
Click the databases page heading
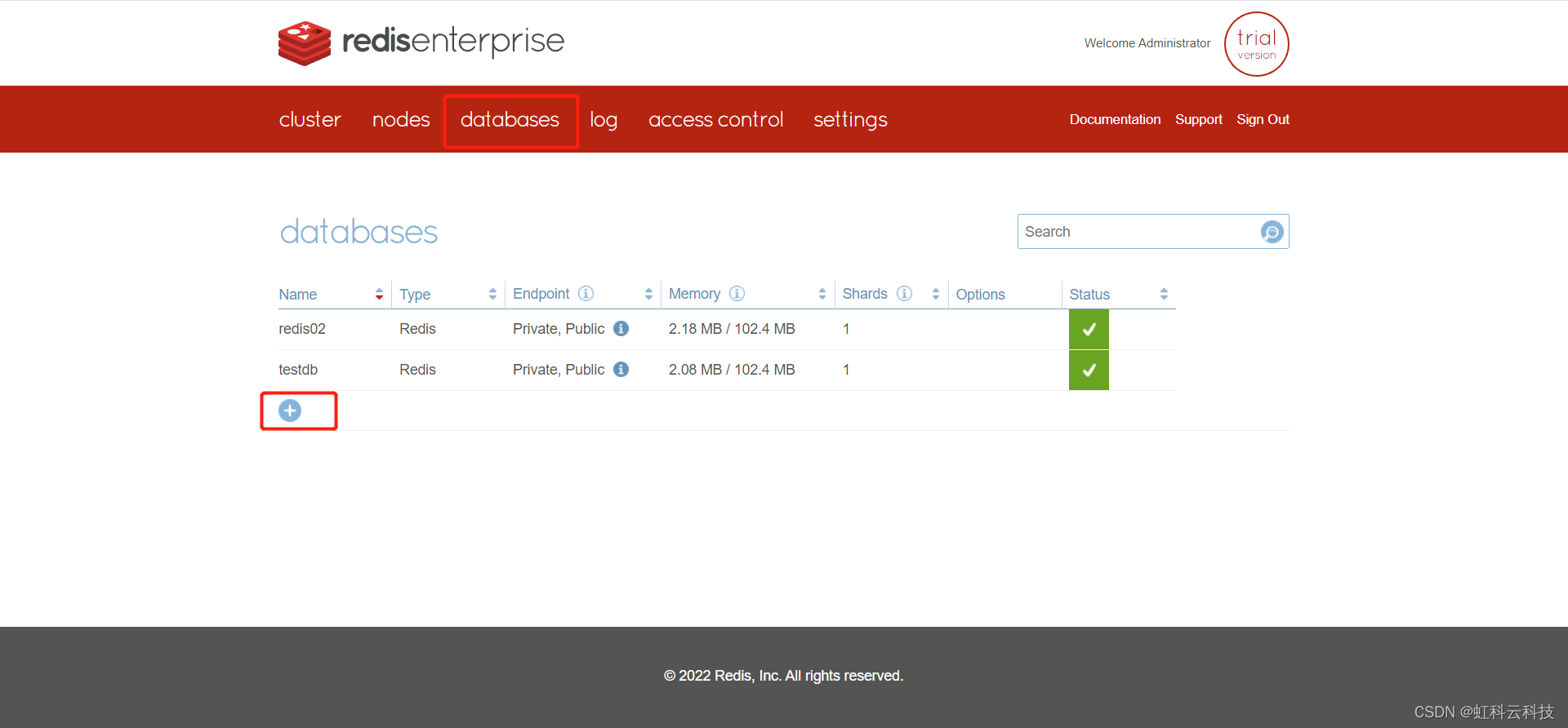click(x=359, y=233)
